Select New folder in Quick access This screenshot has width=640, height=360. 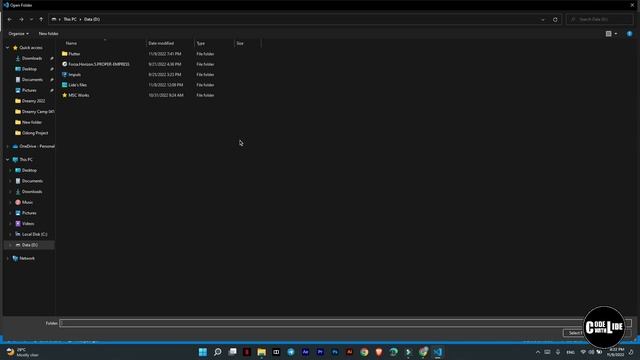tap(32, 122)
